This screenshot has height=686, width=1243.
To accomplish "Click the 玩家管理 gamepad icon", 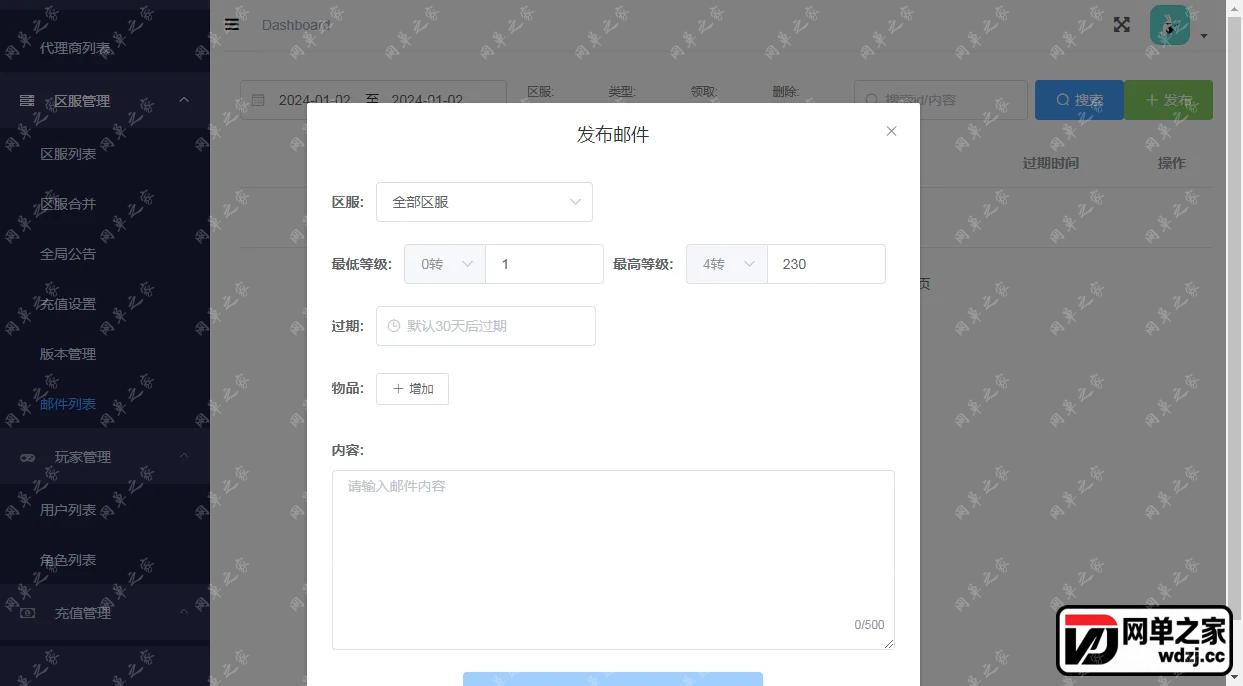I will point(27,457).
